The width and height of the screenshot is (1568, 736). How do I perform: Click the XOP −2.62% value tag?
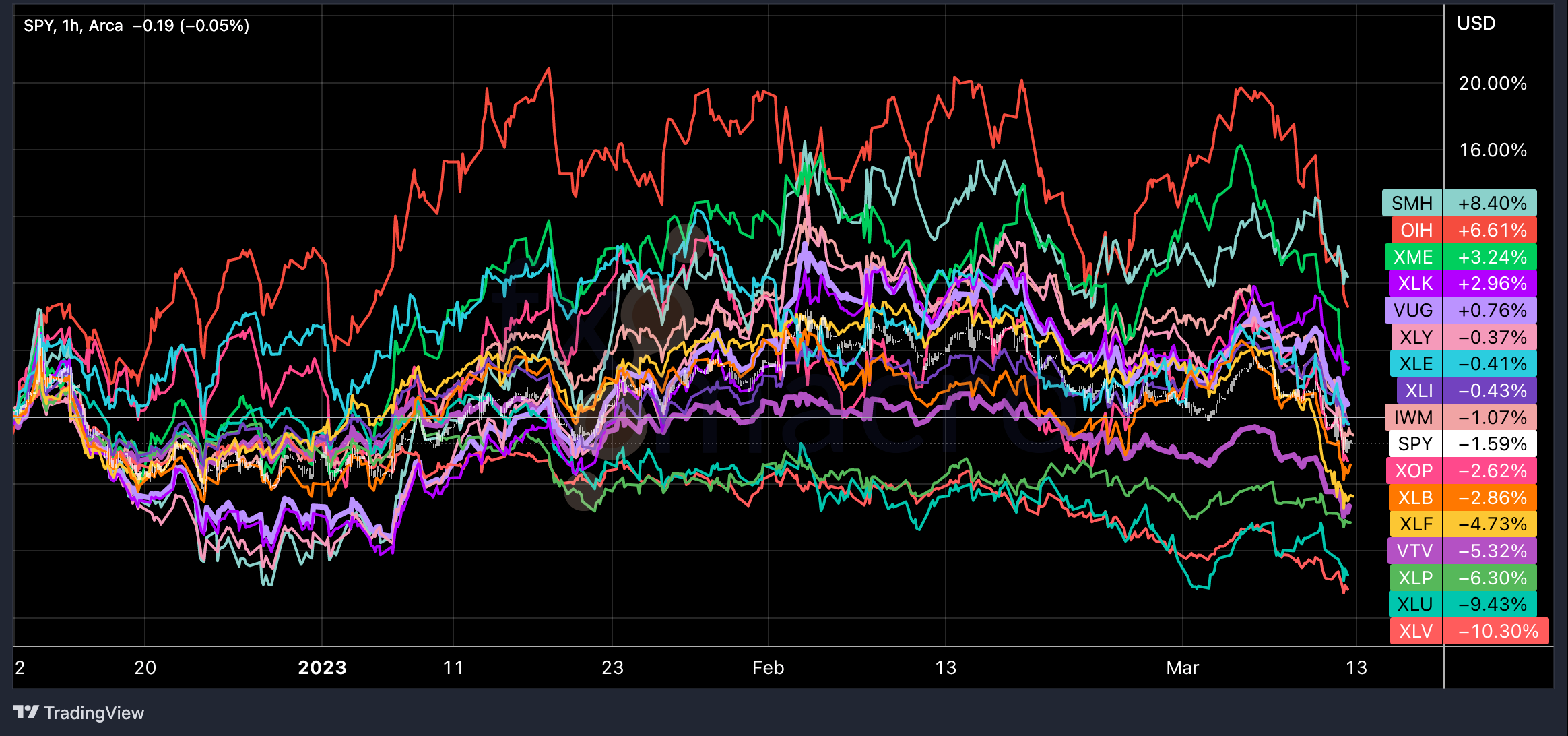point(1490,470)
